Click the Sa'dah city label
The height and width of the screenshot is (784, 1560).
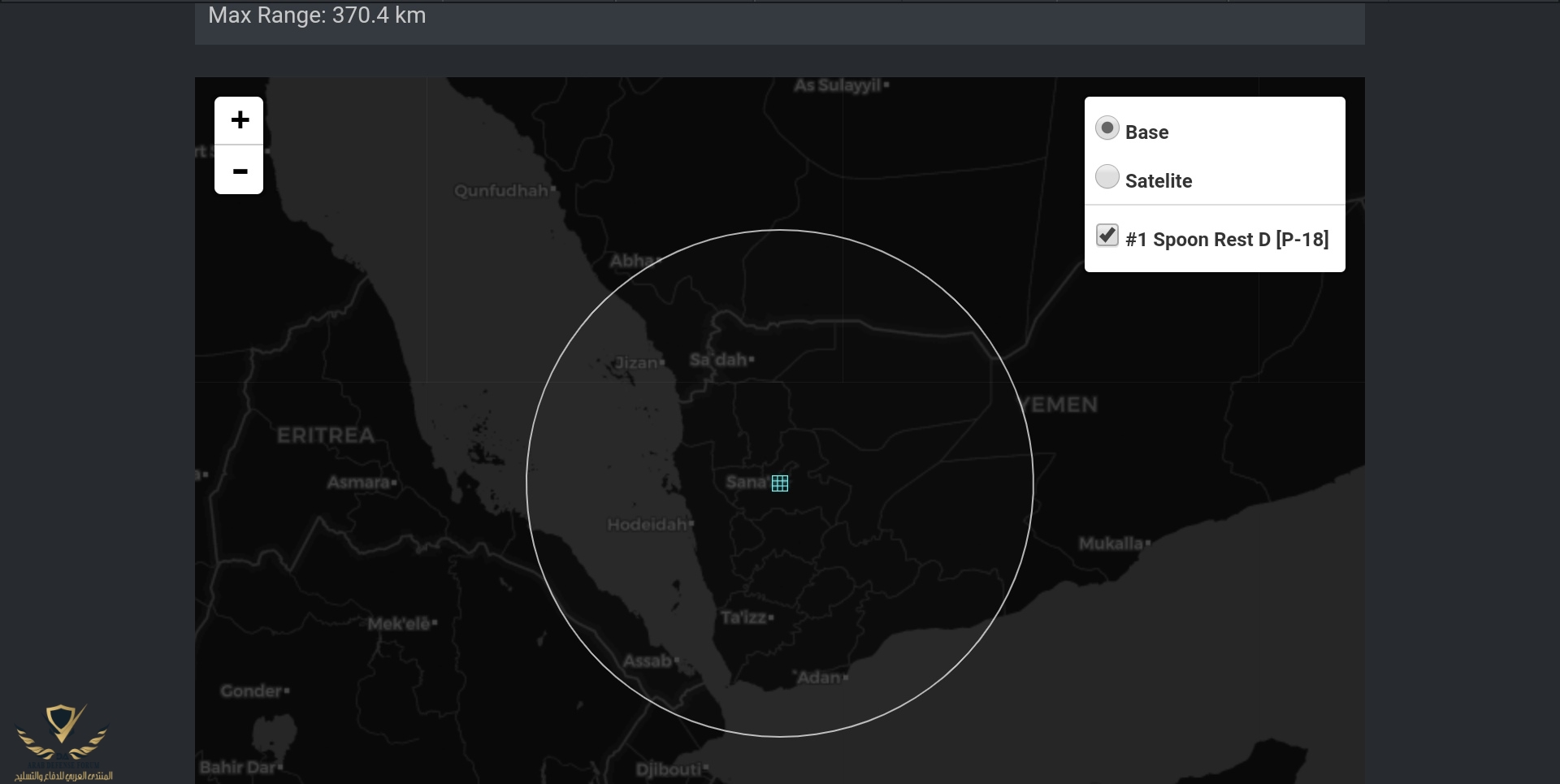point(718,360)
